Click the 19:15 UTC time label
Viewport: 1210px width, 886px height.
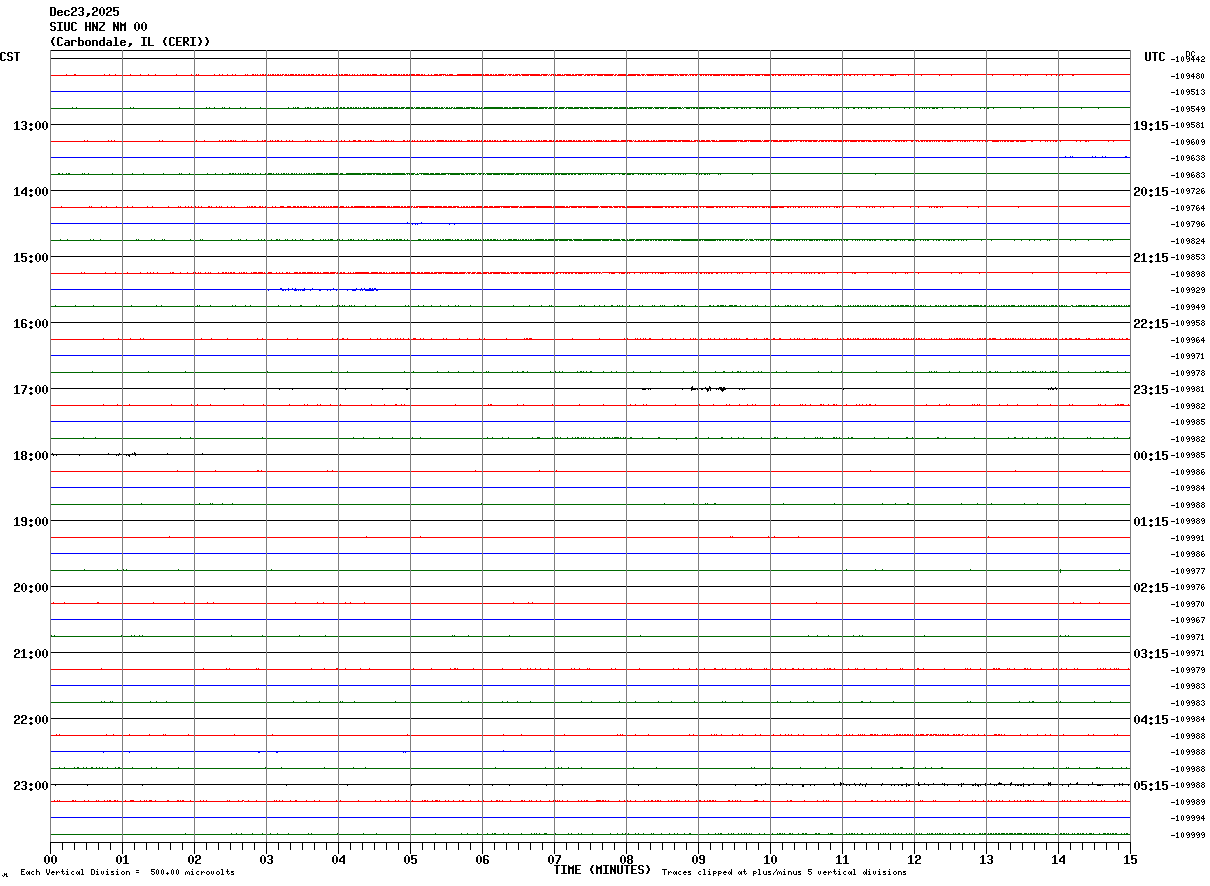click(x=1150, y=125)
